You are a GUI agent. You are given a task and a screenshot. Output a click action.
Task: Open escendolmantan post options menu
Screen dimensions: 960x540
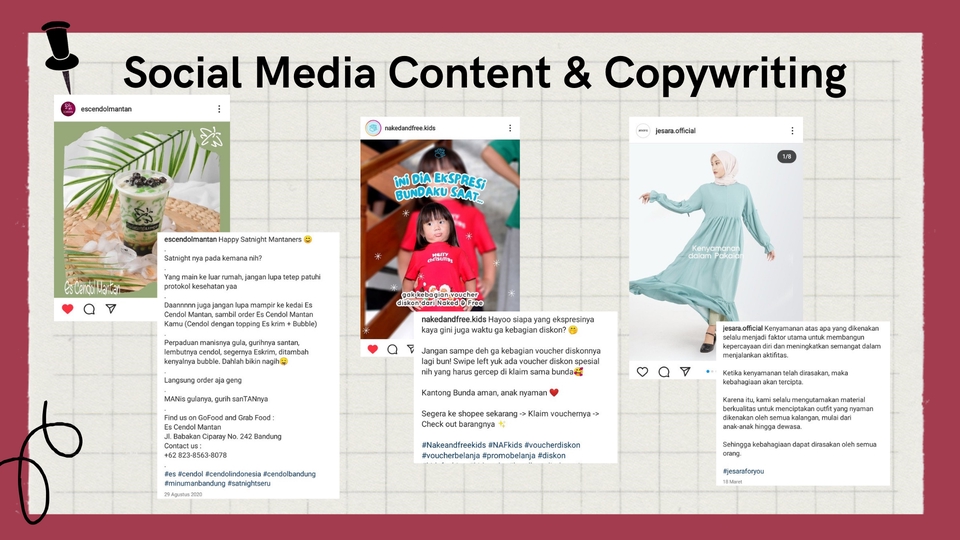(219, 109)
